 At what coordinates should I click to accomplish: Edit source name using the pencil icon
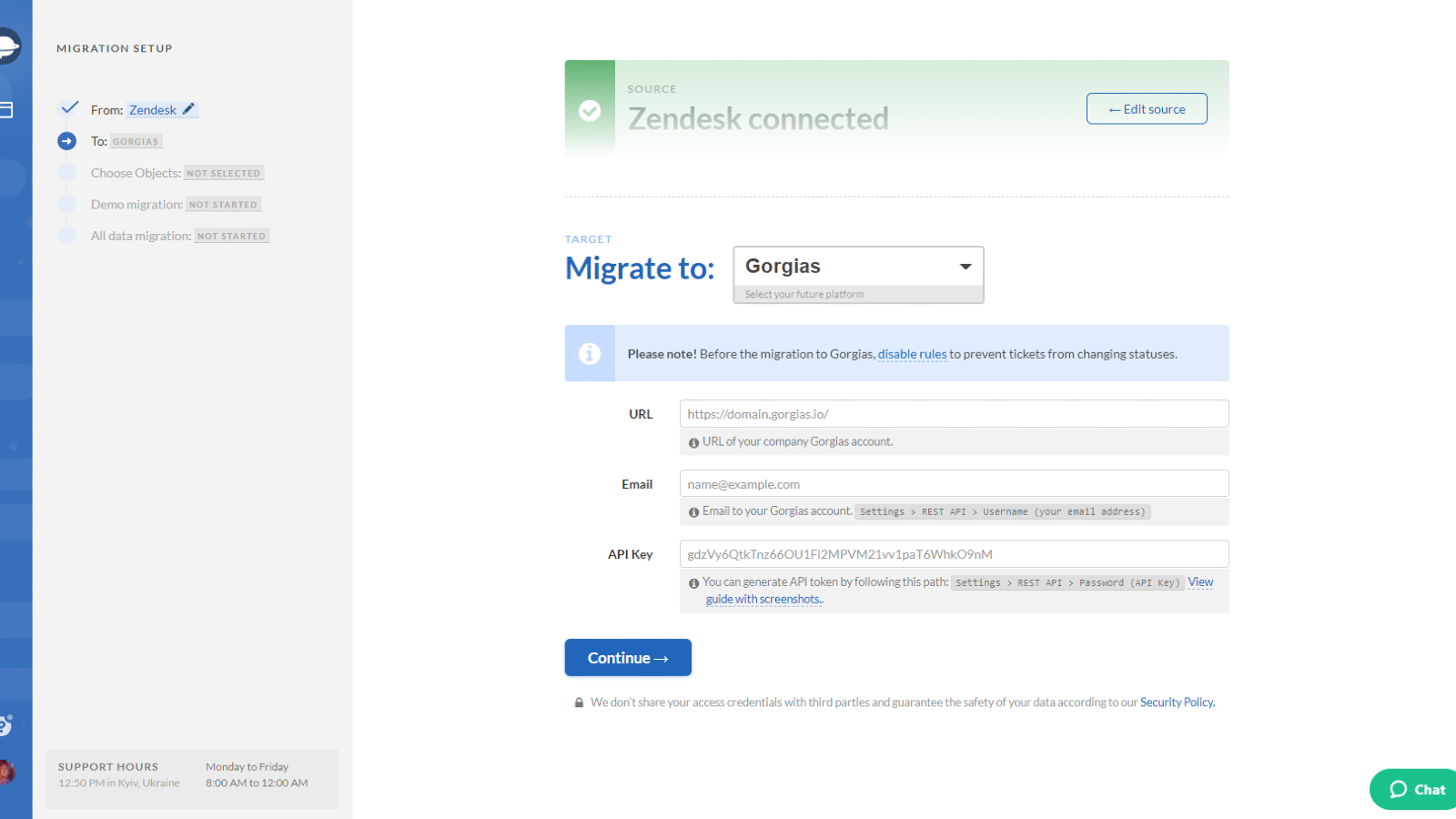[189, 109]
